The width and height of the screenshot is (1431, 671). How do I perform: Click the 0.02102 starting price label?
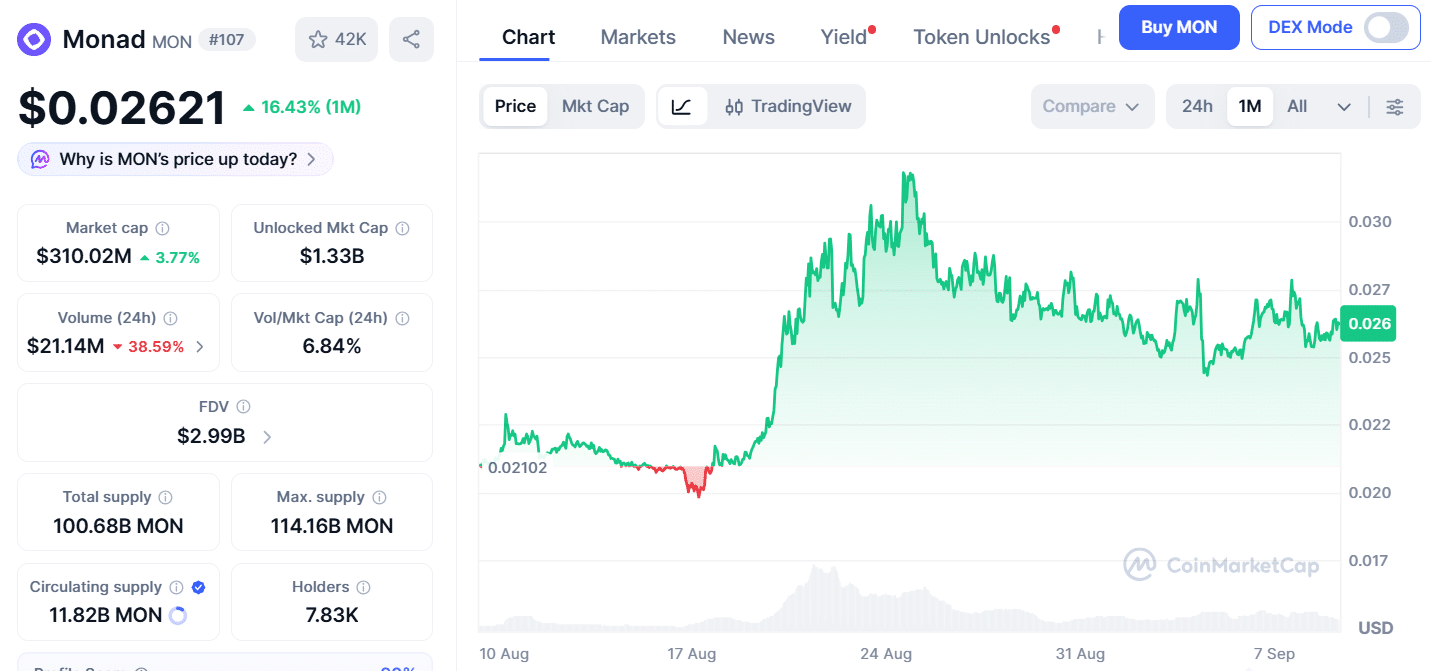pyautogui.click(x=516, y=467)
